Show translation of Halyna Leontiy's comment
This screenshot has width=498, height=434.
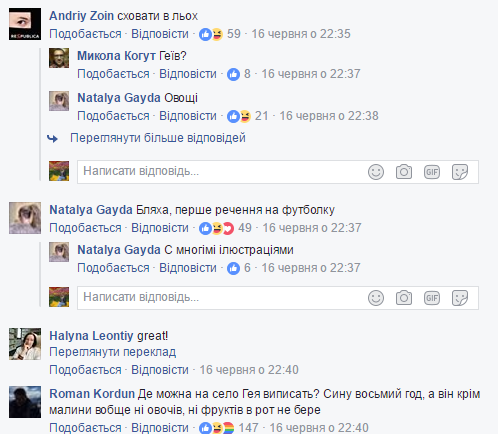click(113, 352)
